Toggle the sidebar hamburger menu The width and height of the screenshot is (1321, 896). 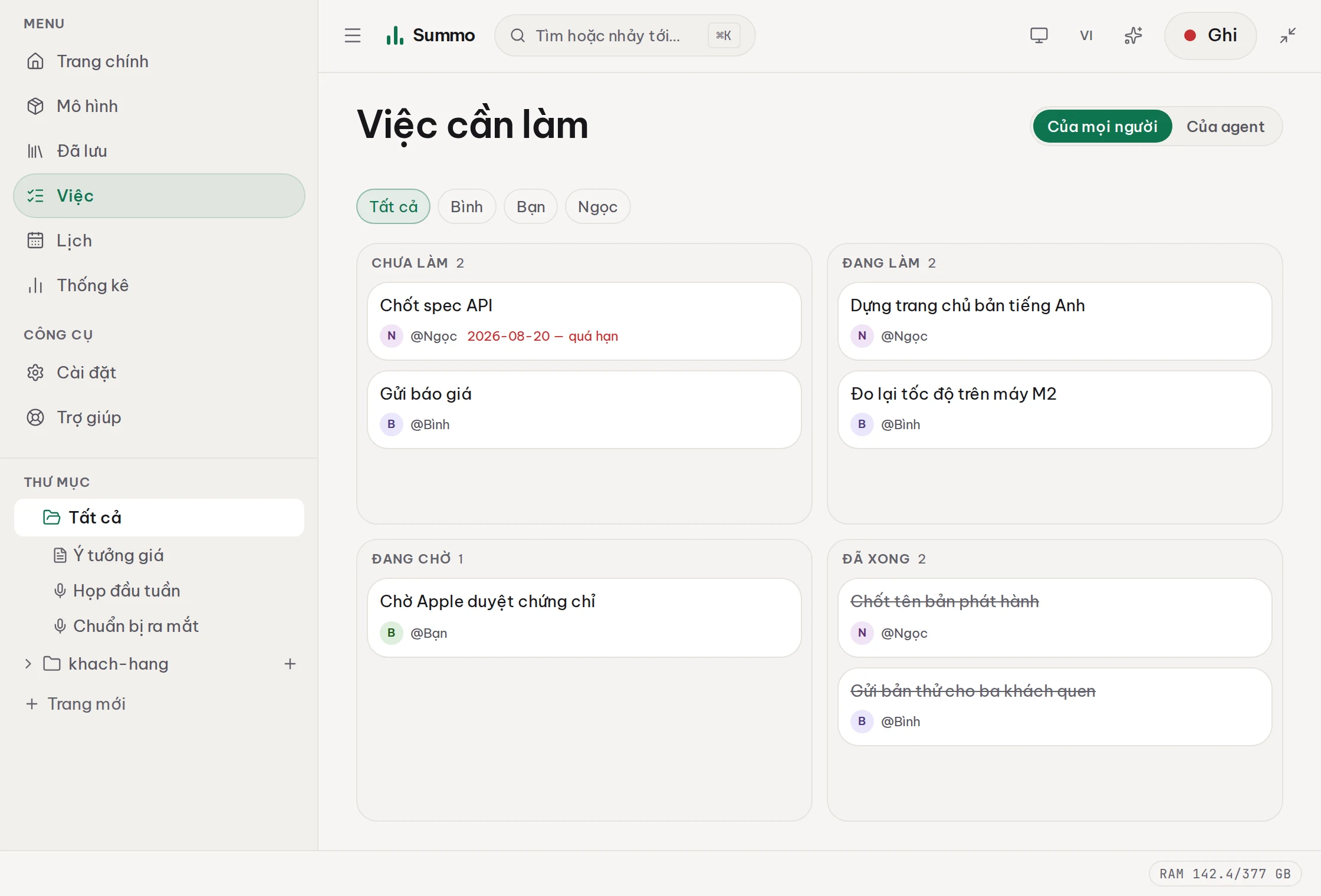(x=352, y=35)
